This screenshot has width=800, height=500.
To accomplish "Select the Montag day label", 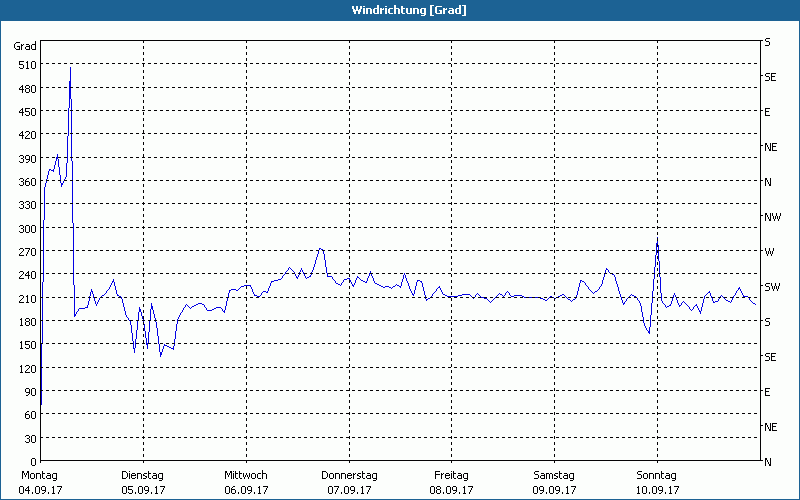I will point(39,476).
